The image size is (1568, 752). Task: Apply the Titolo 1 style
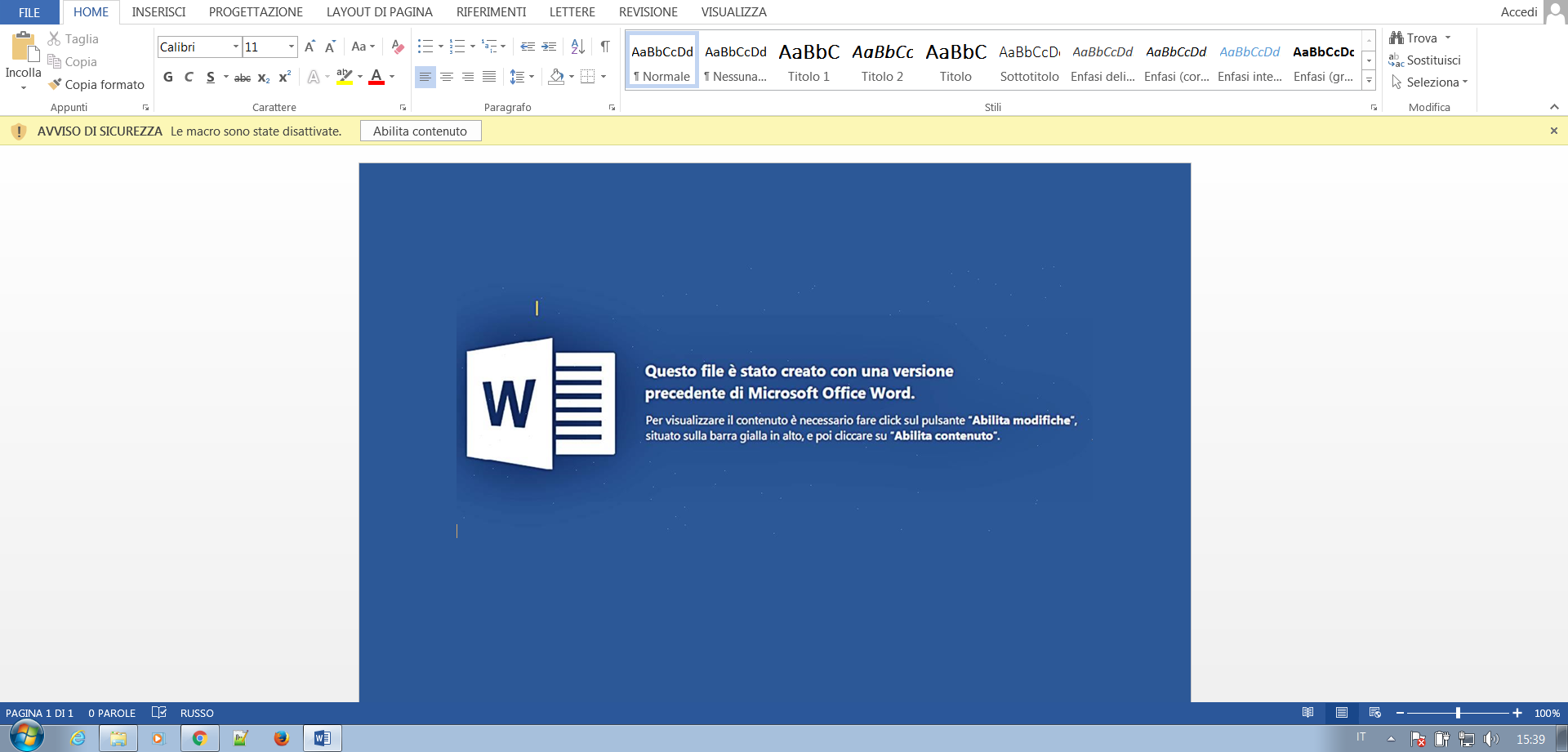pyautogui.click(x=808, y=62)
